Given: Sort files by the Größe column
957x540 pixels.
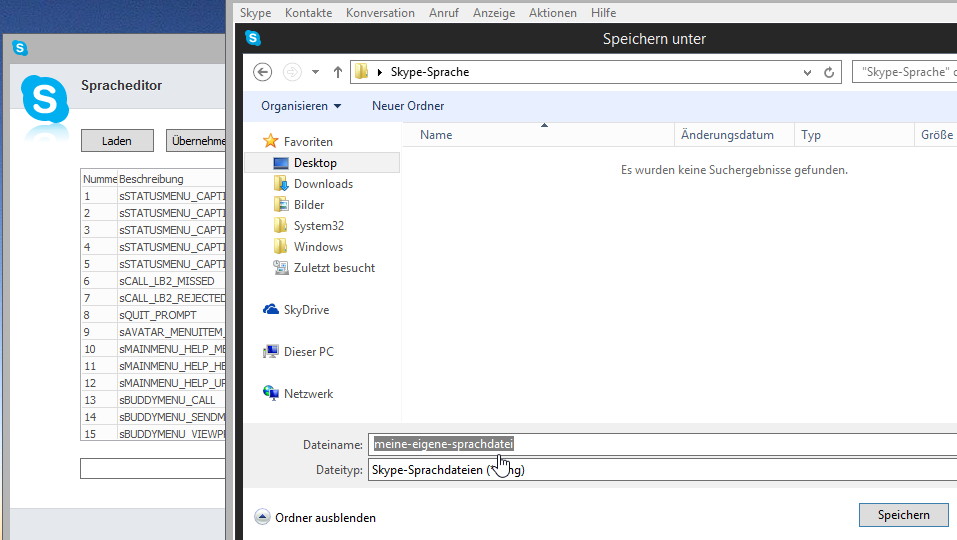Looking at the screenshot, I should pyautogui.click(x=936, y=135).
